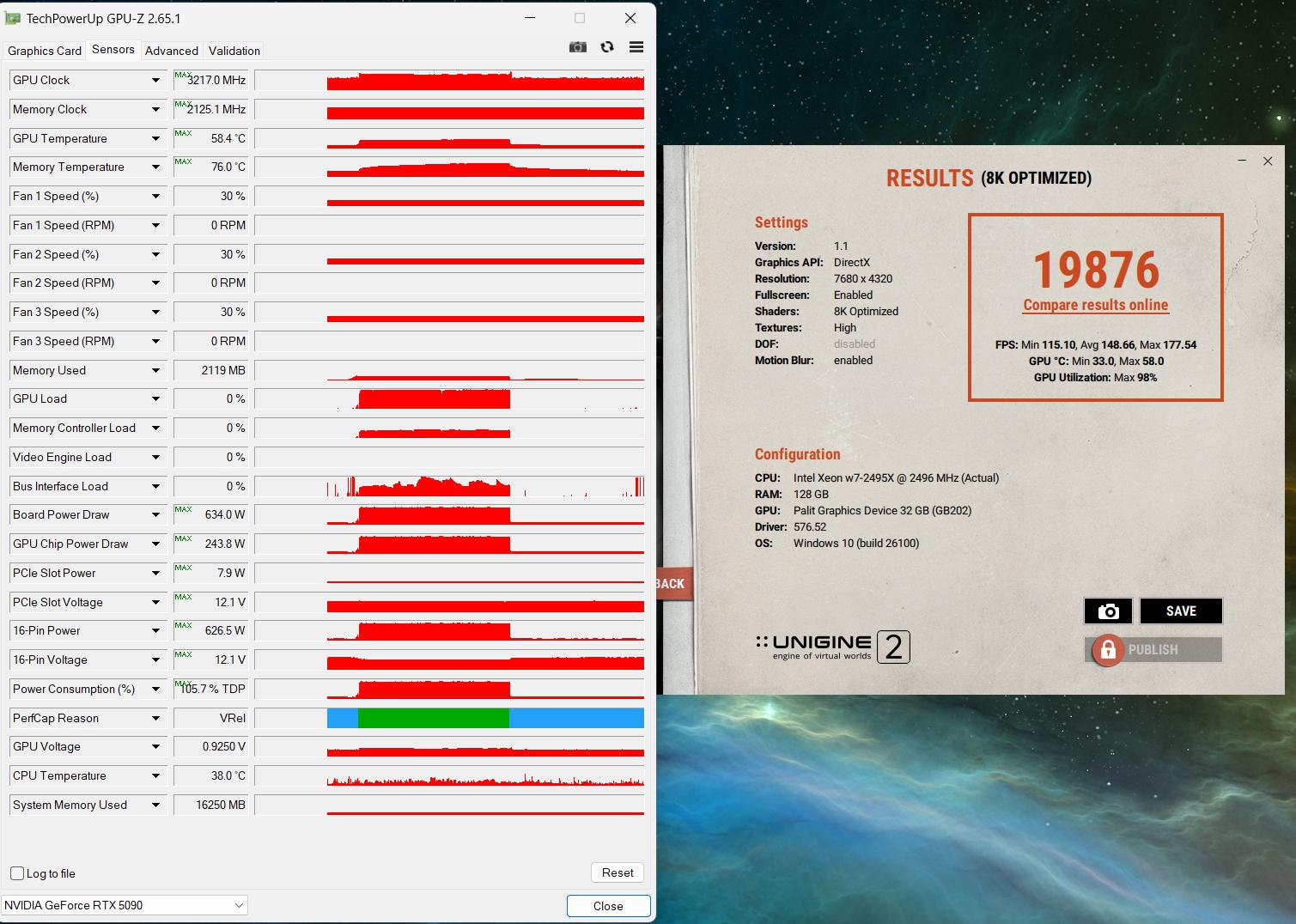
Task: Open the PerfCap Reason dropdown
Action: click(155, 718)
